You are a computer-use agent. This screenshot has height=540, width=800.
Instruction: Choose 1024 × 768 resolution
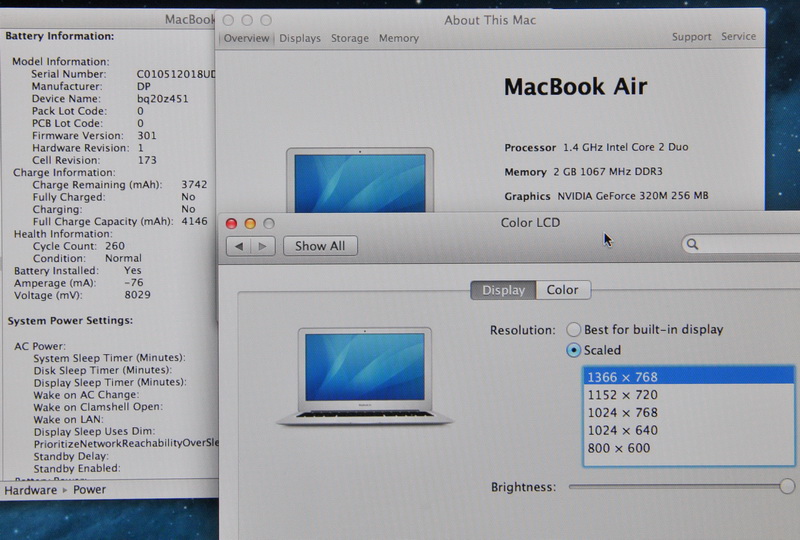[688, 412]
